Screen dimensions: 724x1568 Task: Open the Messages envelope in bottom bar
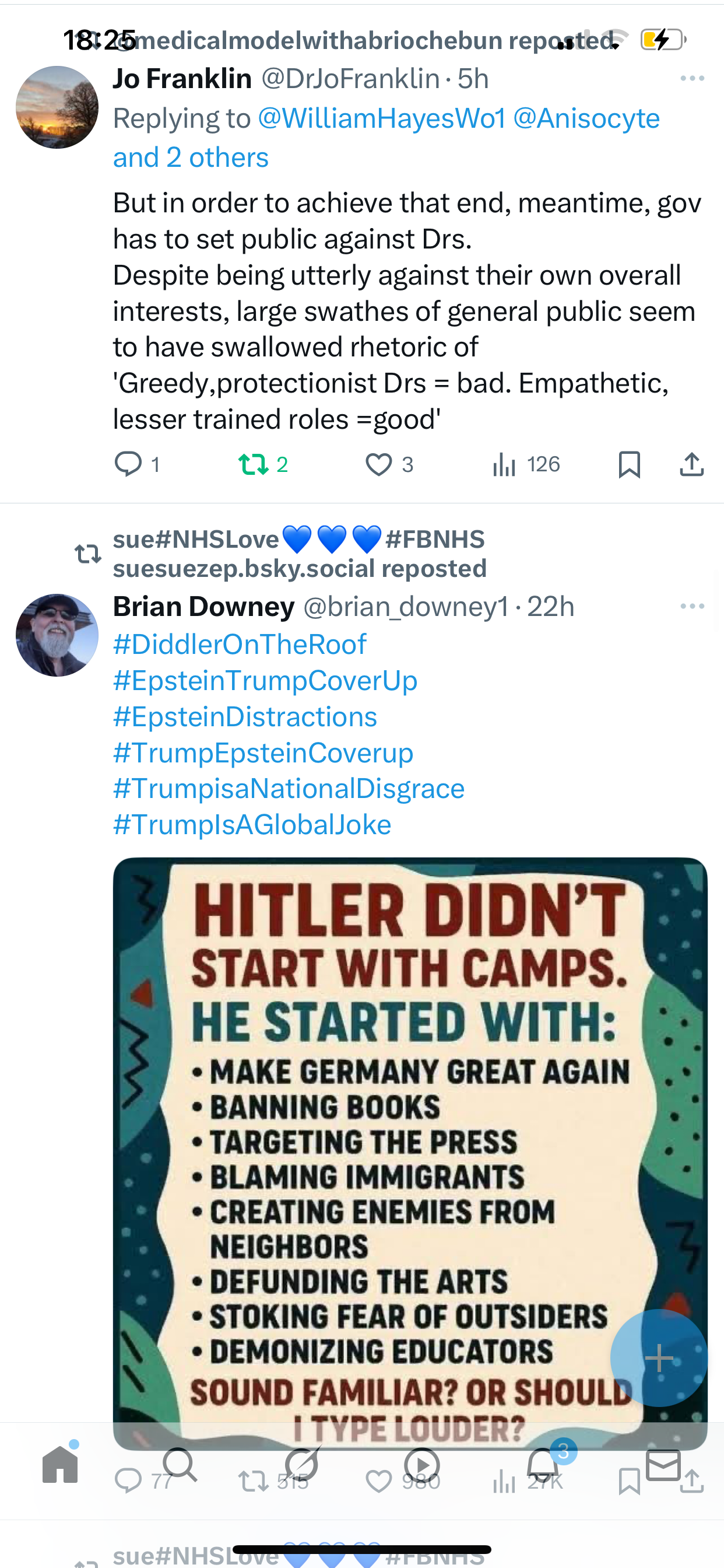click(663, 1465)
